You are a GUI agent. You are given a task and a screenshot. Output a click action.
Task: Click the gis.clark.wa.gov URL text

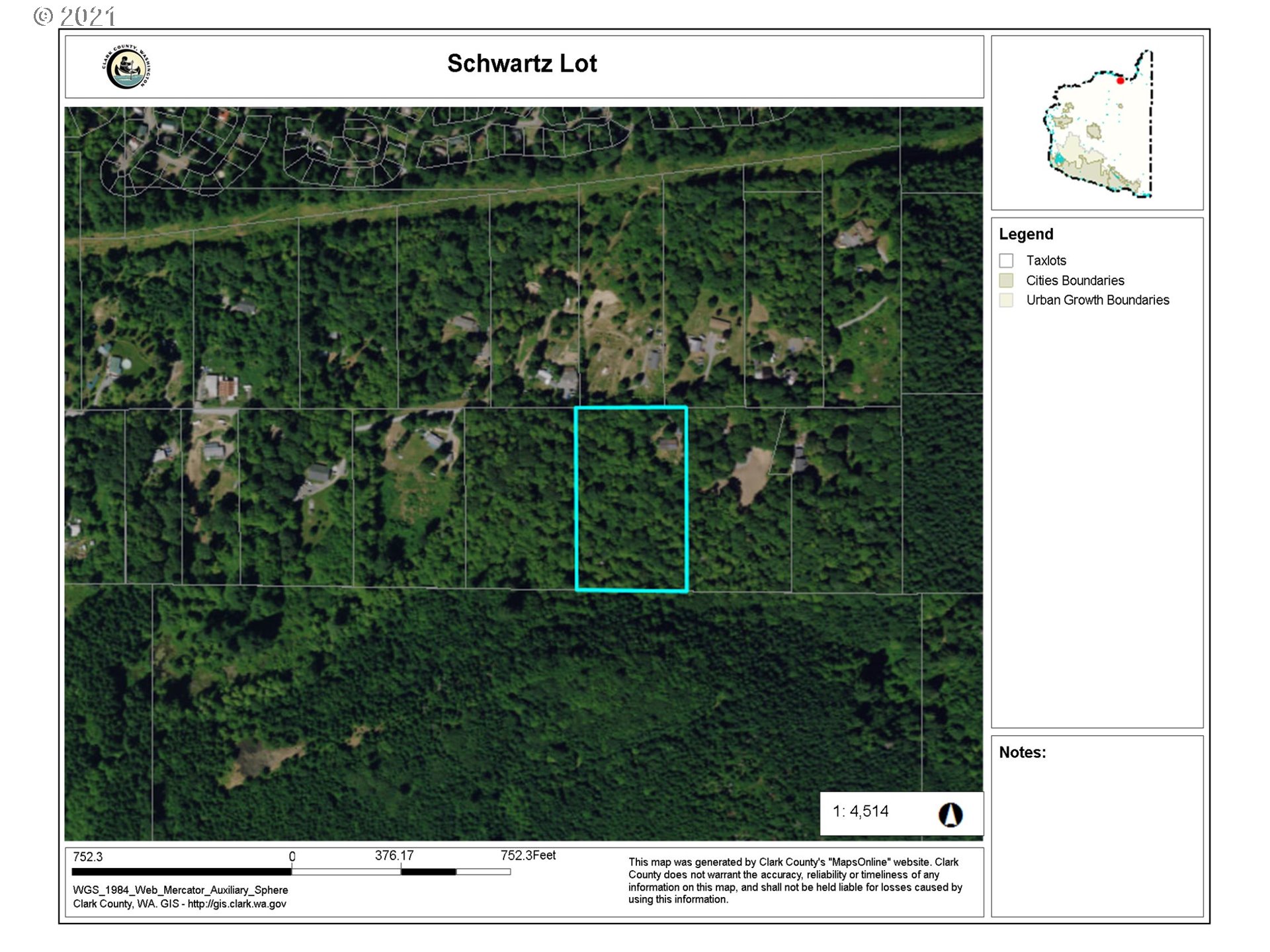(x=237, y=904)
